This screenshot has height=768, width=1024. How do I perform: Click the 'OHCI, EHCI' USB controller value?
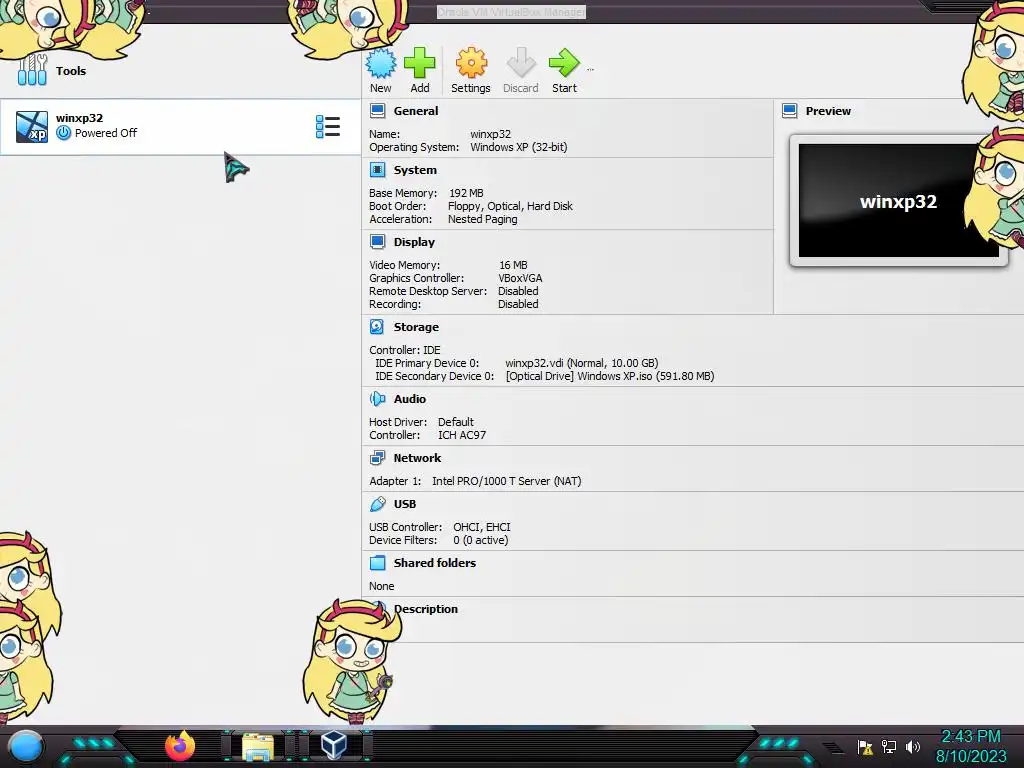click(482, 526)
